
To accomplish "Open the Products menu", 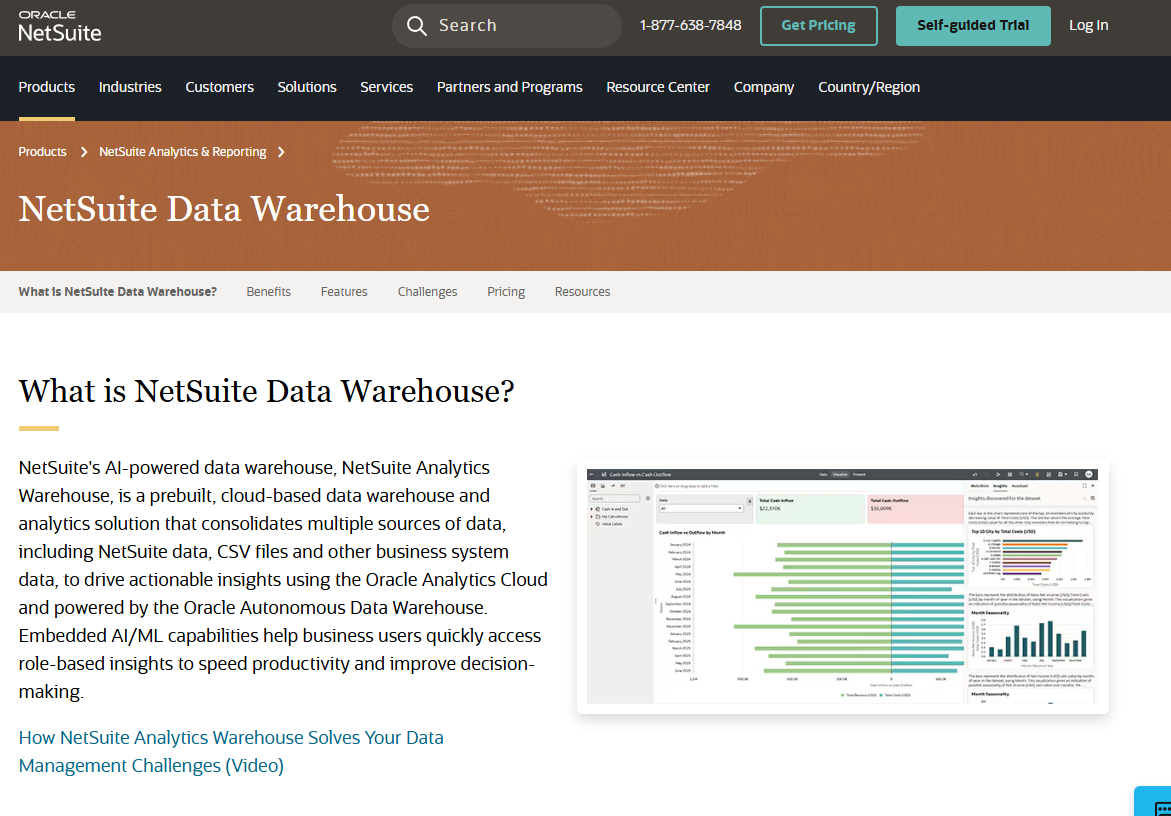I will click(46, 87).
